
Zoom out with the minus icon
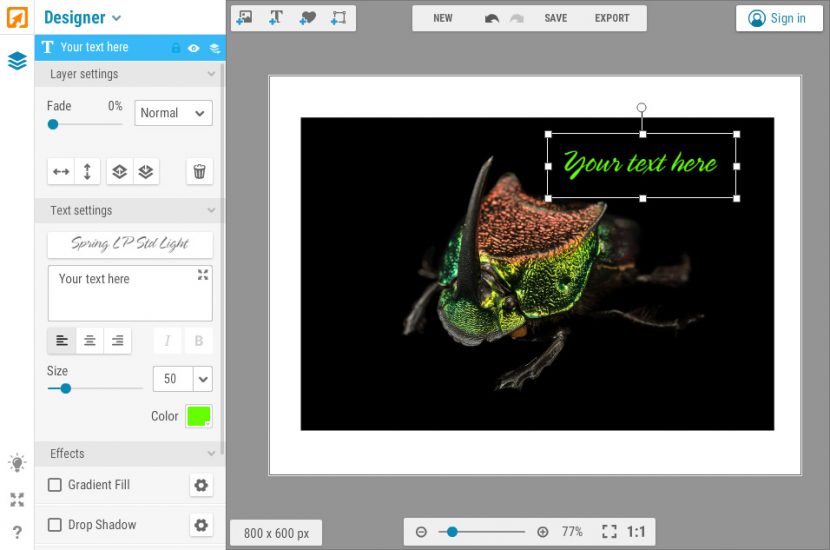pos(421,532)
